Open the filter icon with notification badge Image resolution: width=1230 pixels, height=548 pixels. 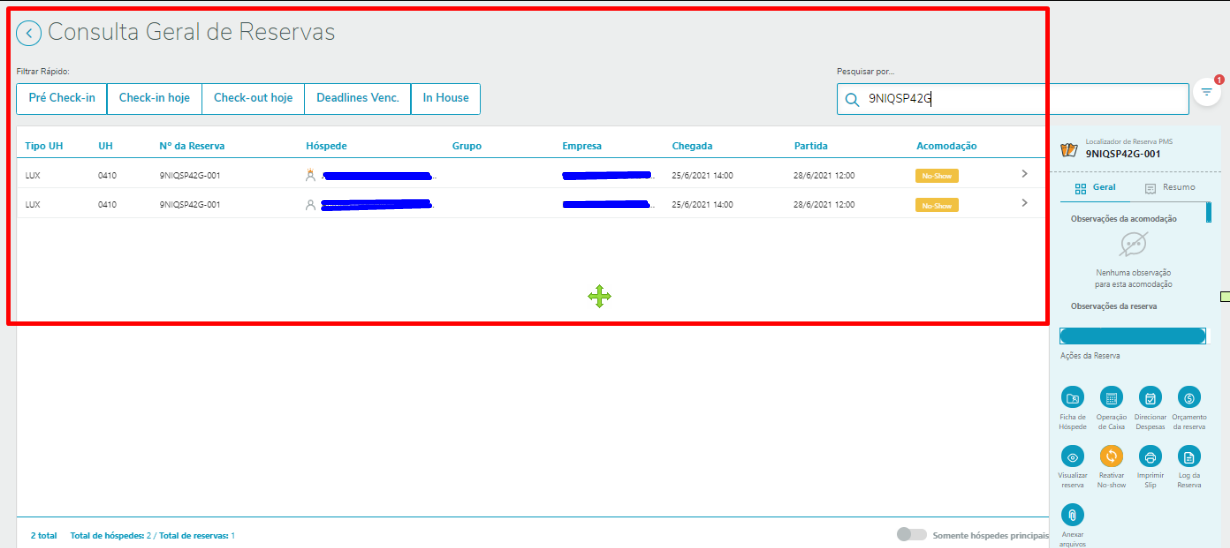pyautogui.click(x=1207, y=91)
